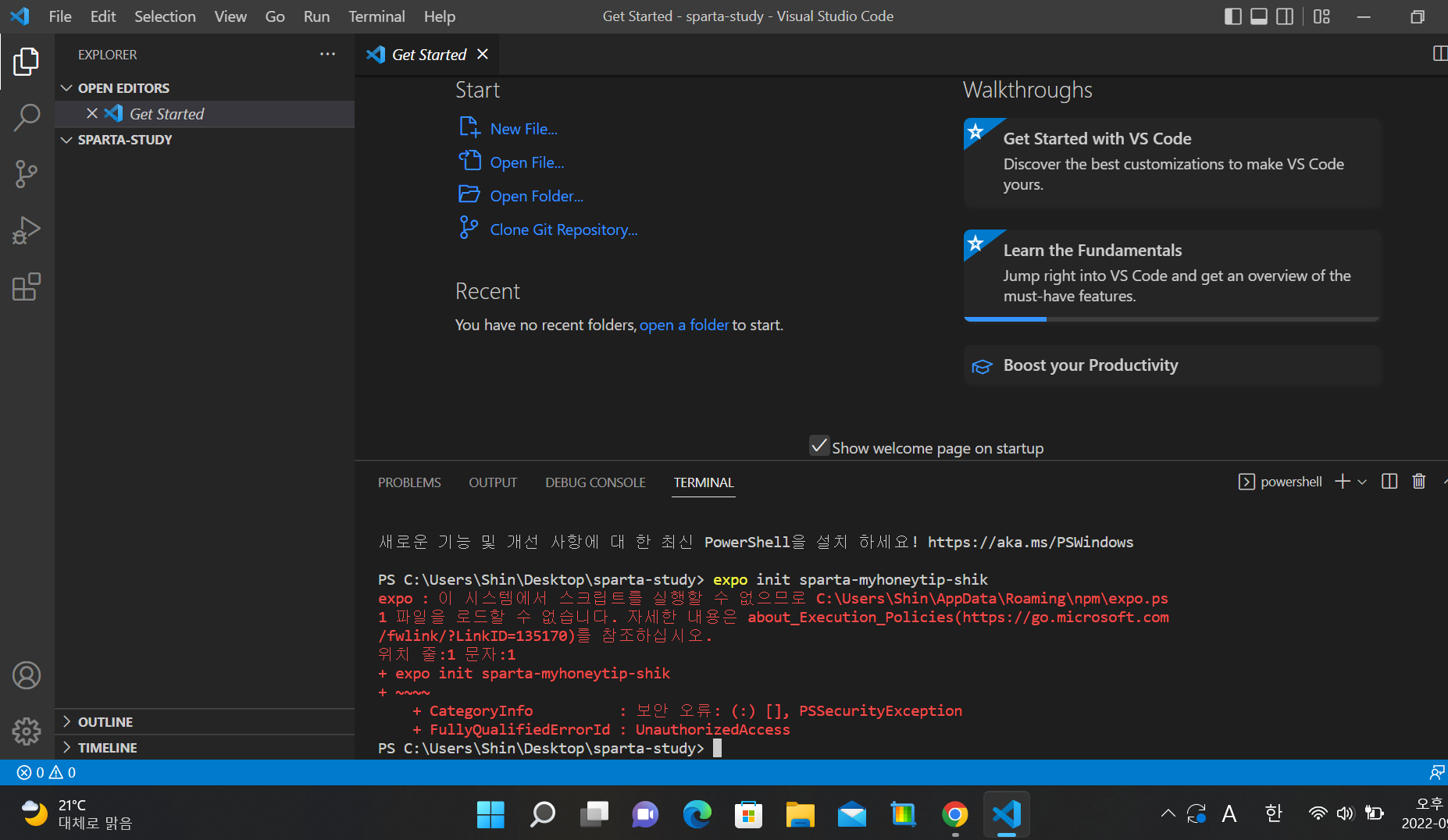The height and width of the screenshot is (840, 1448).
Task: Open the Explorer view in activity bar
Action: coord(27,61)
